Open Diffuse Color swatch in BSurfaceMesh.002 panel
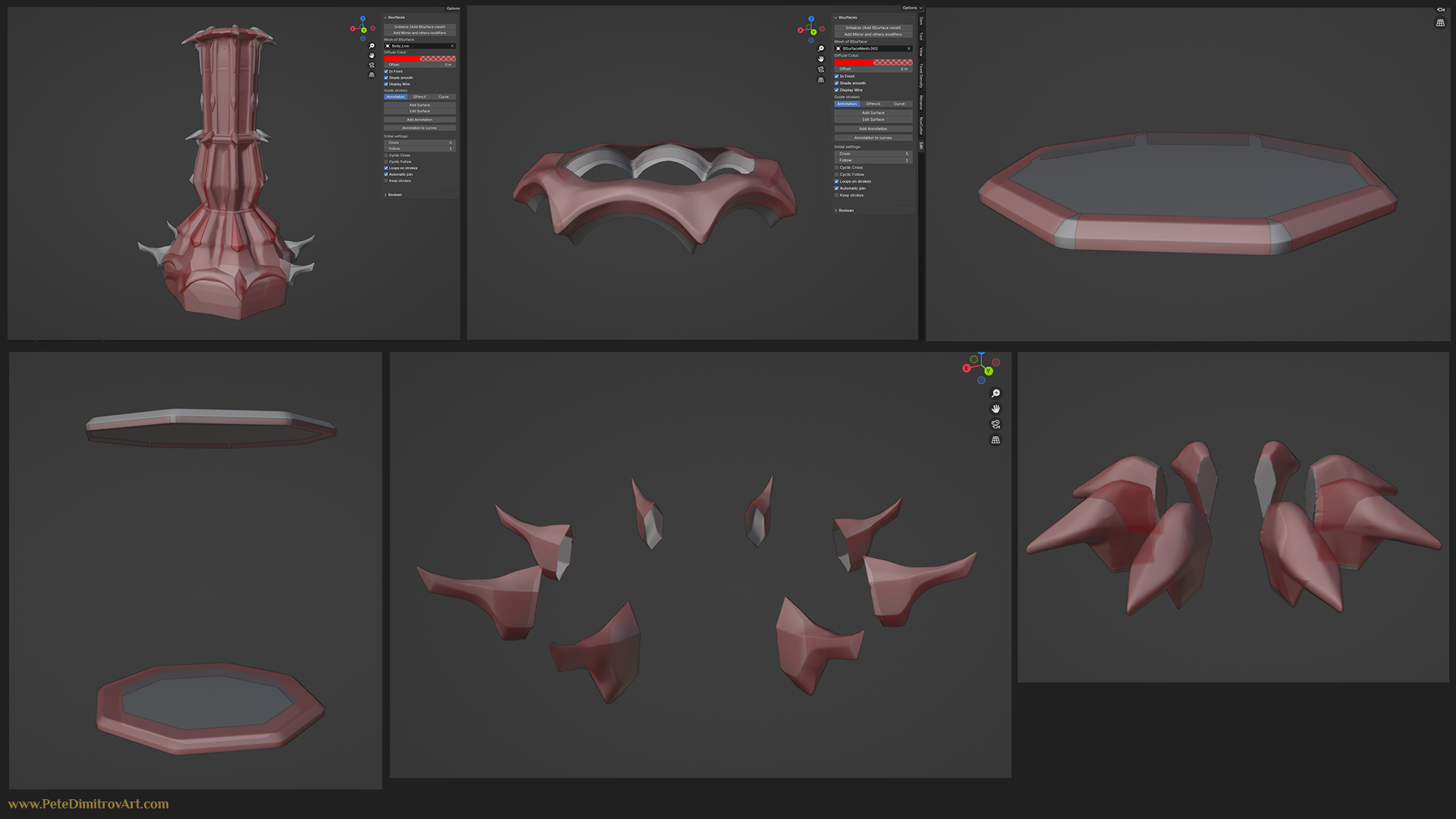The width and height of the screenshot is (1456, 819). [873, 62]
